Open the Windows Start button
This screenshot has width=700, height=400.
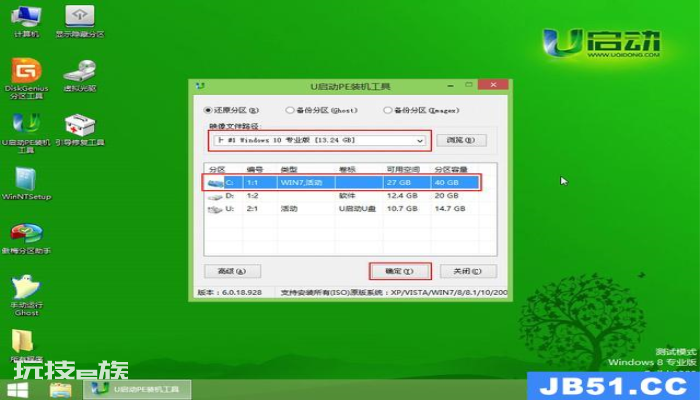click(18, 390)
